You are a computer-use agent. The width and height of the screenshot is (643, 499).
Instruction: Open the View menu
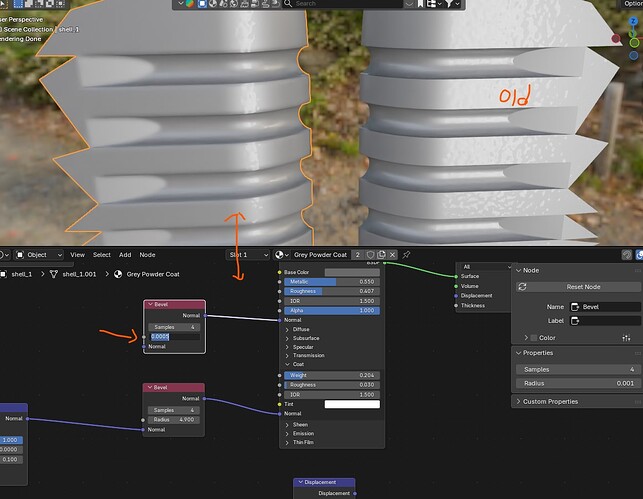(x=77, y=255)
